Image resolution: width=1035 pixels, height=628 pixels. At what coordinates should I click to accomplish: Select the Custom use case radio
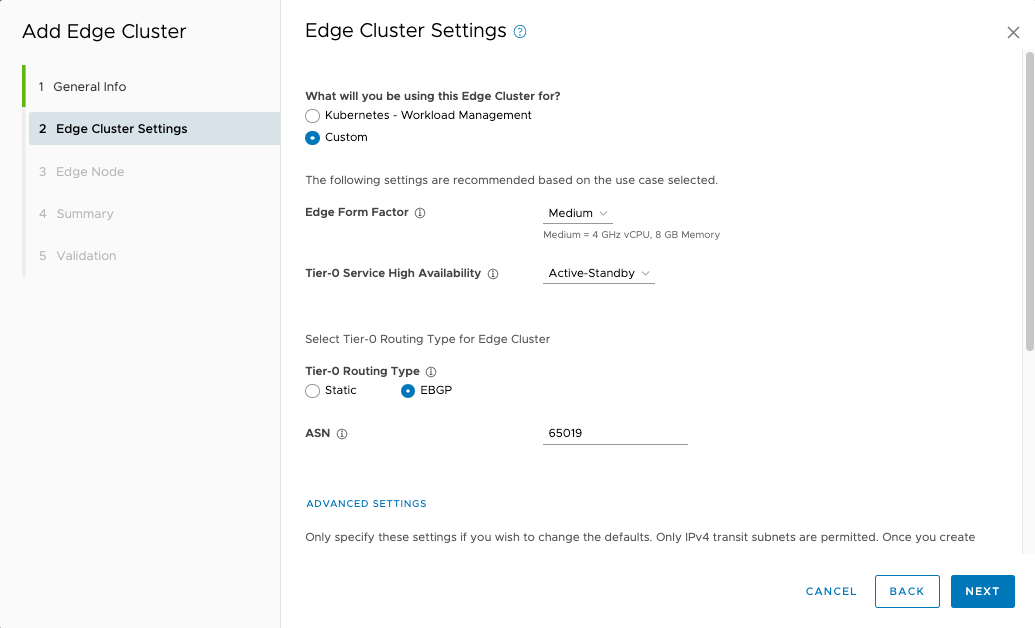pos(312,137)
